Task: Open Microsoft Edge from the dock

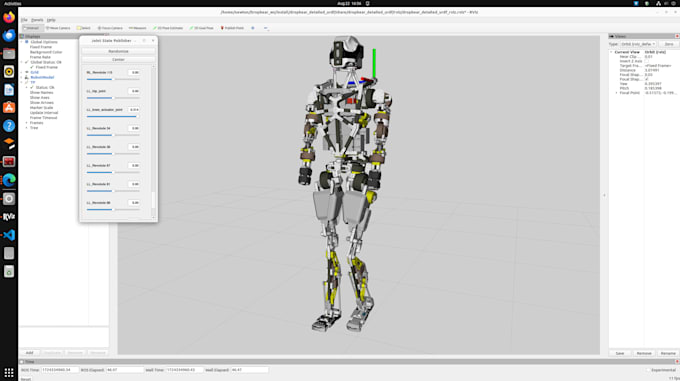Action: (x=9, y=180)
